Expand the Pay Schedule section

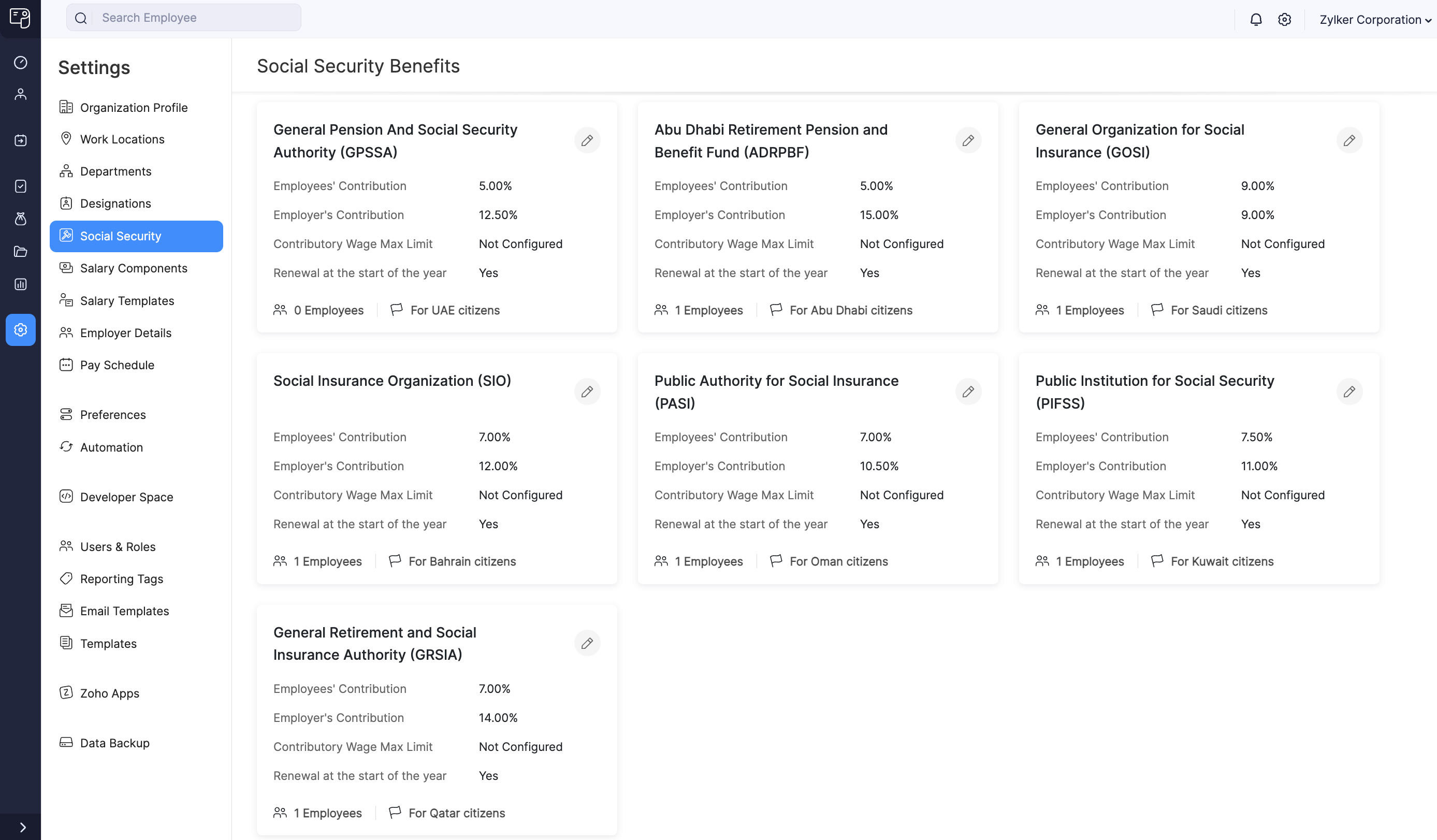coord(117,364)
